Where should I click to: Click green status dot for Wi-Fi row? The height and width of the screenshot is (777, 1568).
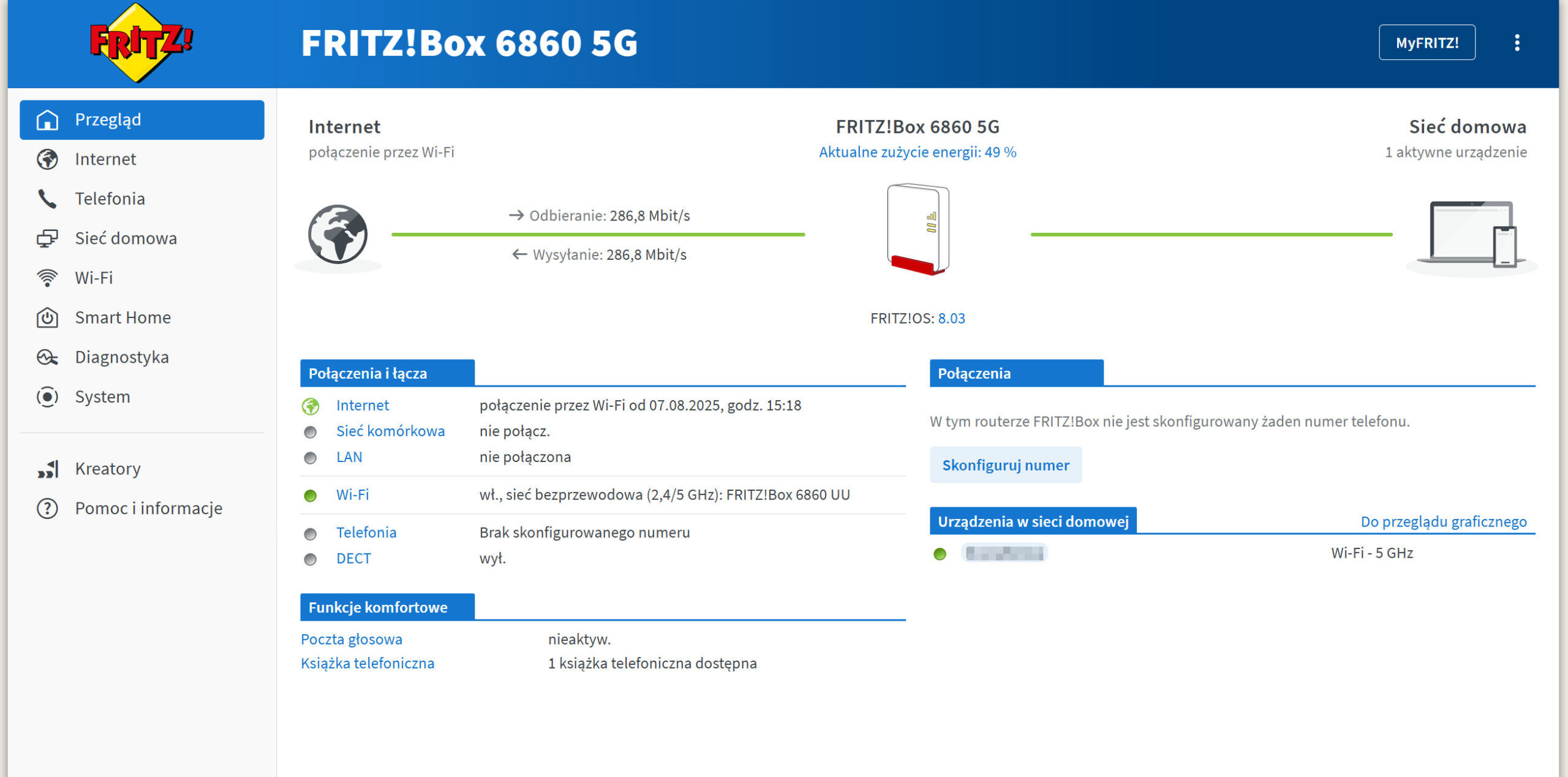click(311, 496)
